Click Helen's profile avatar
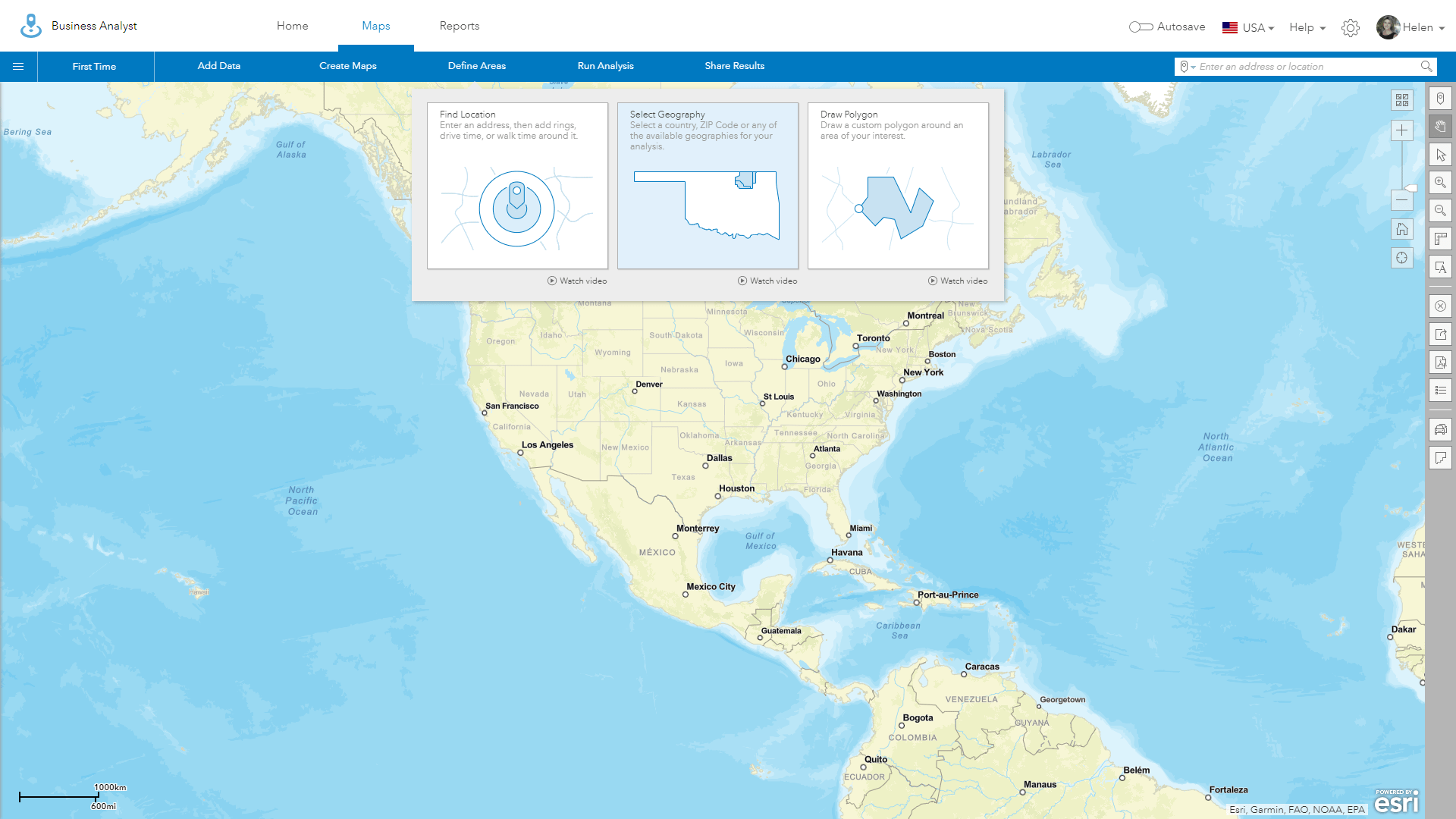 1388,27
